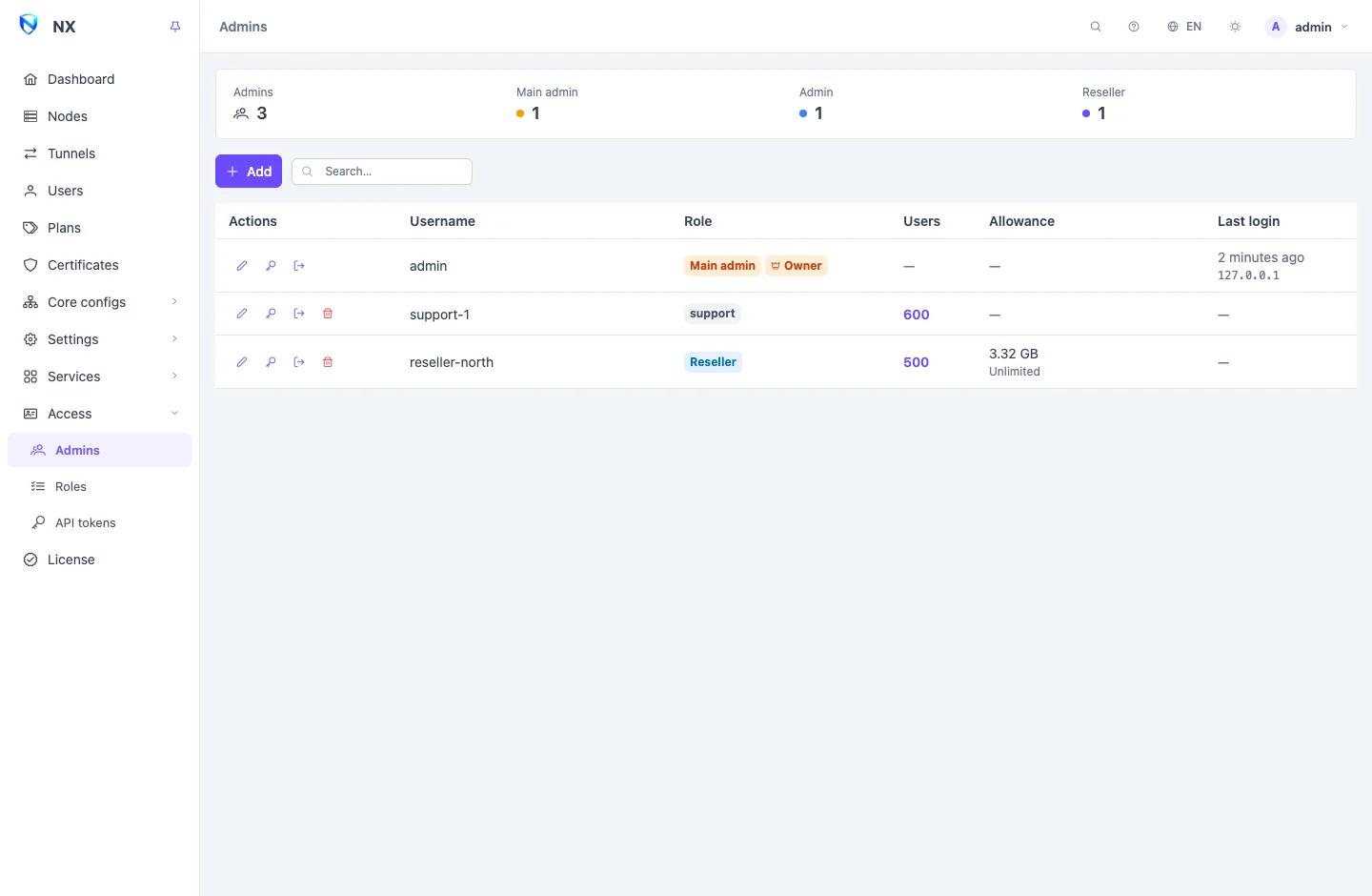
Task: Open the License page
Action: point(100,560)
